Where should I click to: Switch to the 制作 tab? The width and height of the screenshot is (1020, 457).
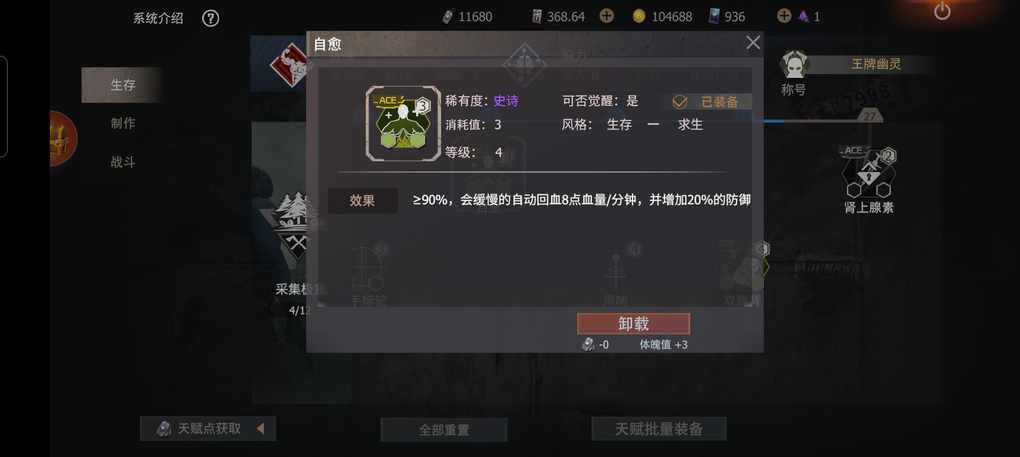click(x=122, y=123)
